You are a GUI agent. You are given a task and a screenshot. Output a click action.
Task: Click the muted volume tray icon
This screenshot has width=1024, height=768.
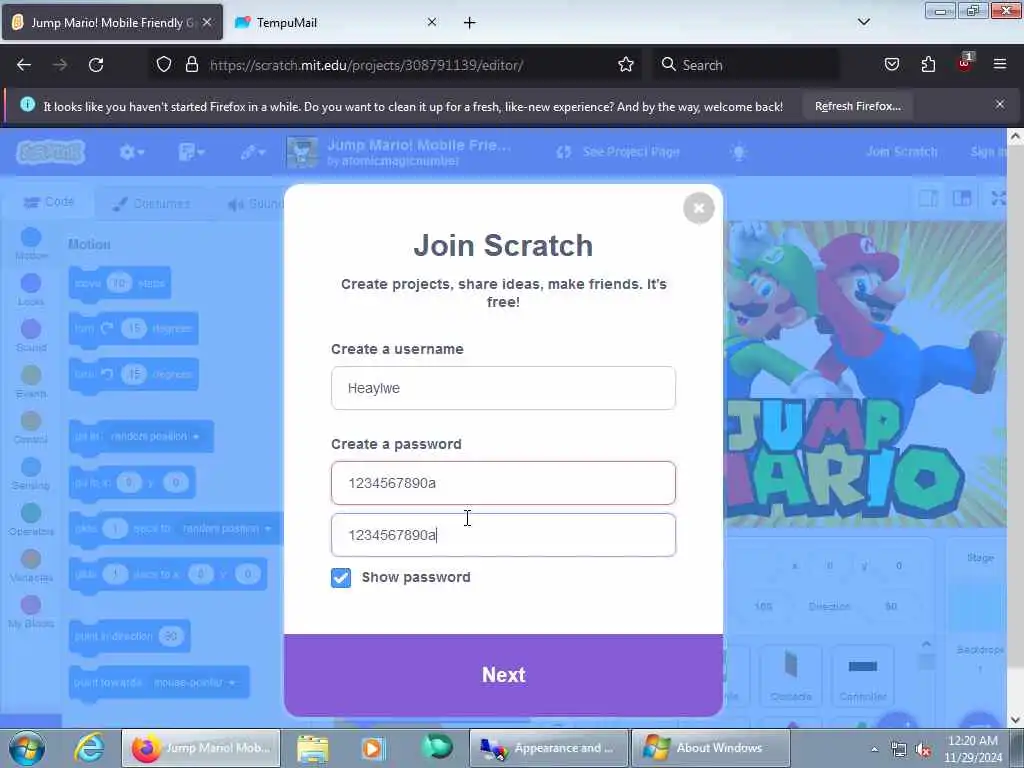[x=923, y=750]
